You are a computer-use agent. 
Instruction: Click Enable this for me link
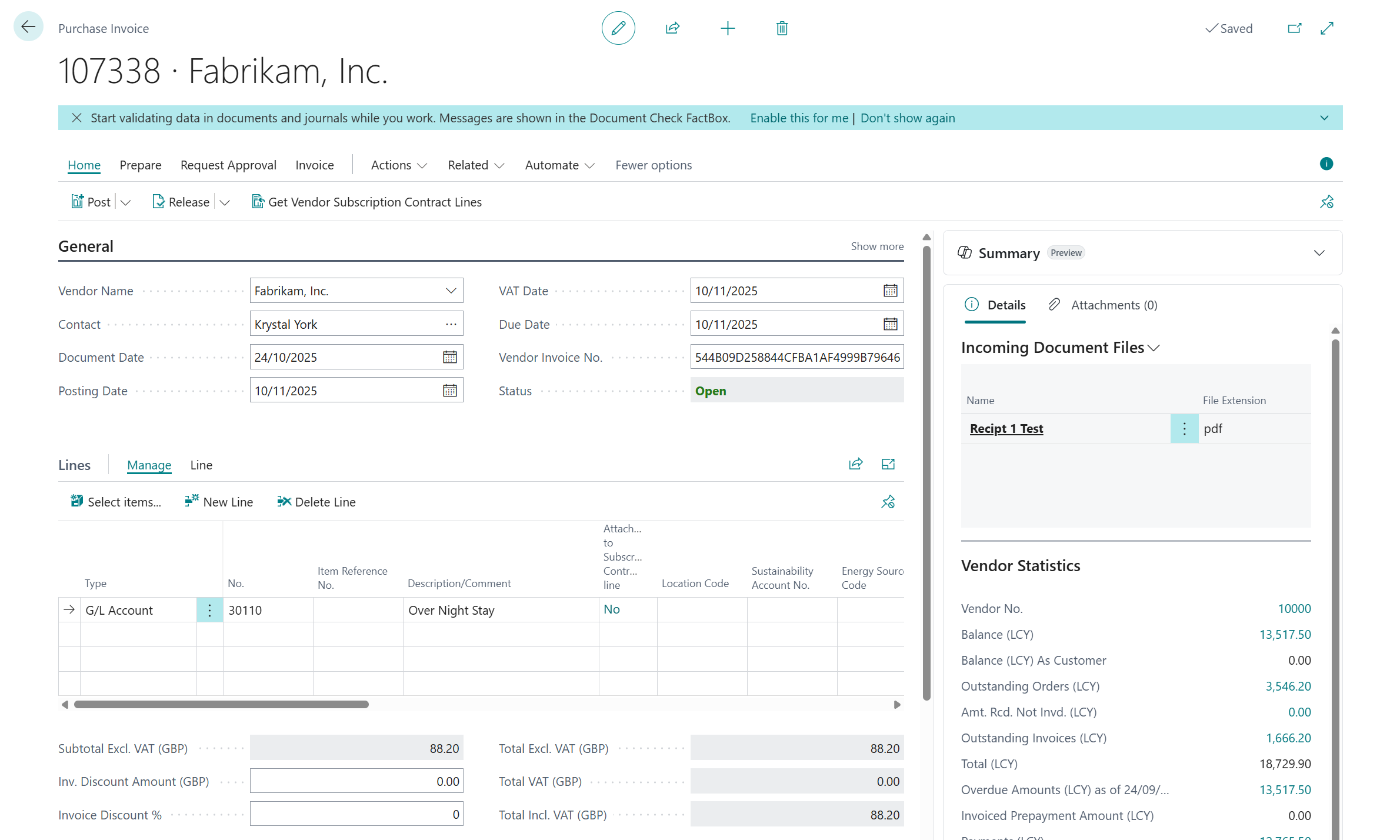pyautogui.click(x=799, y=118)
